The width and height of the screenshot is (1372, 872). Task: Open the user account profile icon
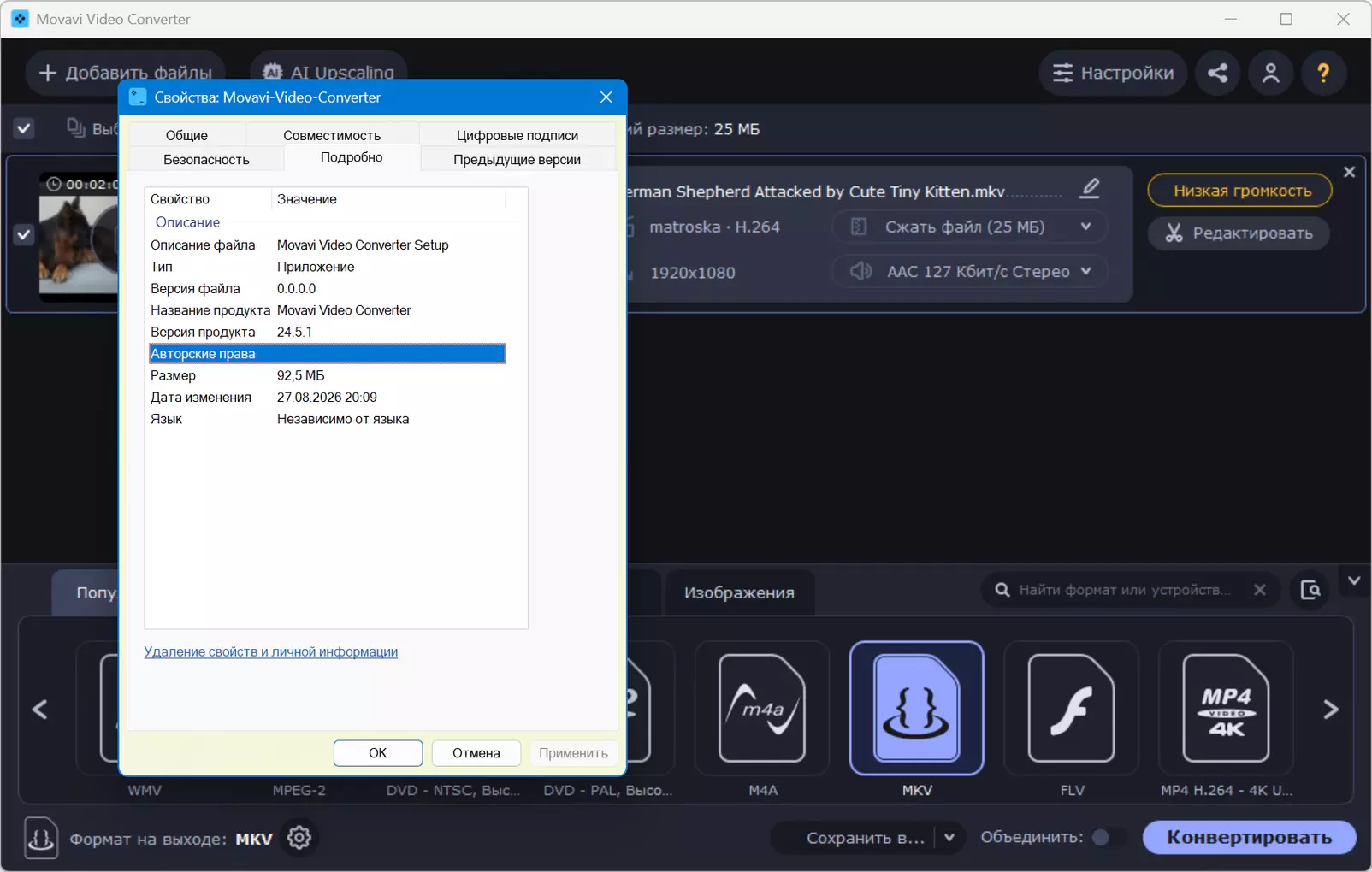[1270, 73]
